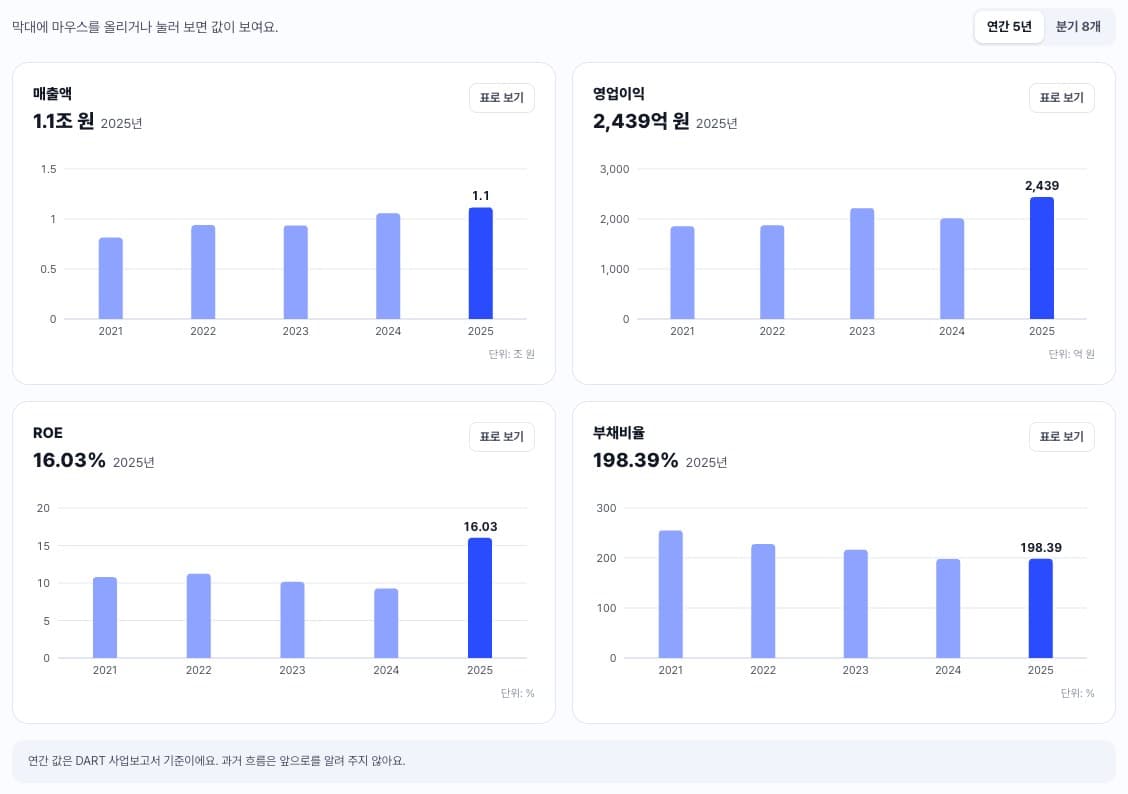This screenshot has width=1128, height=794.
Task: Click the highlighted 2025 bar in 영업이익 chart
Action: point(1042,257)
